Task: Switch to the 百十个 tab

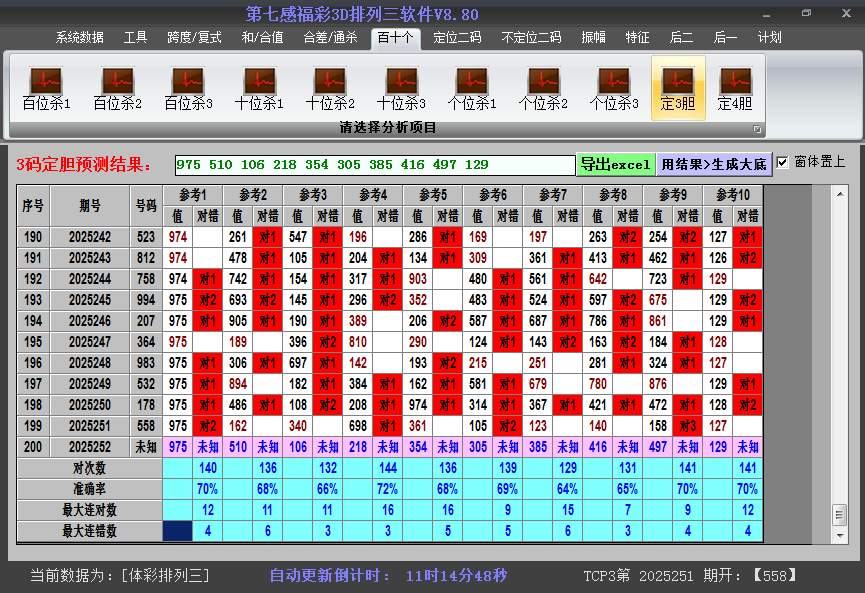Action: [x=396, y=38]
